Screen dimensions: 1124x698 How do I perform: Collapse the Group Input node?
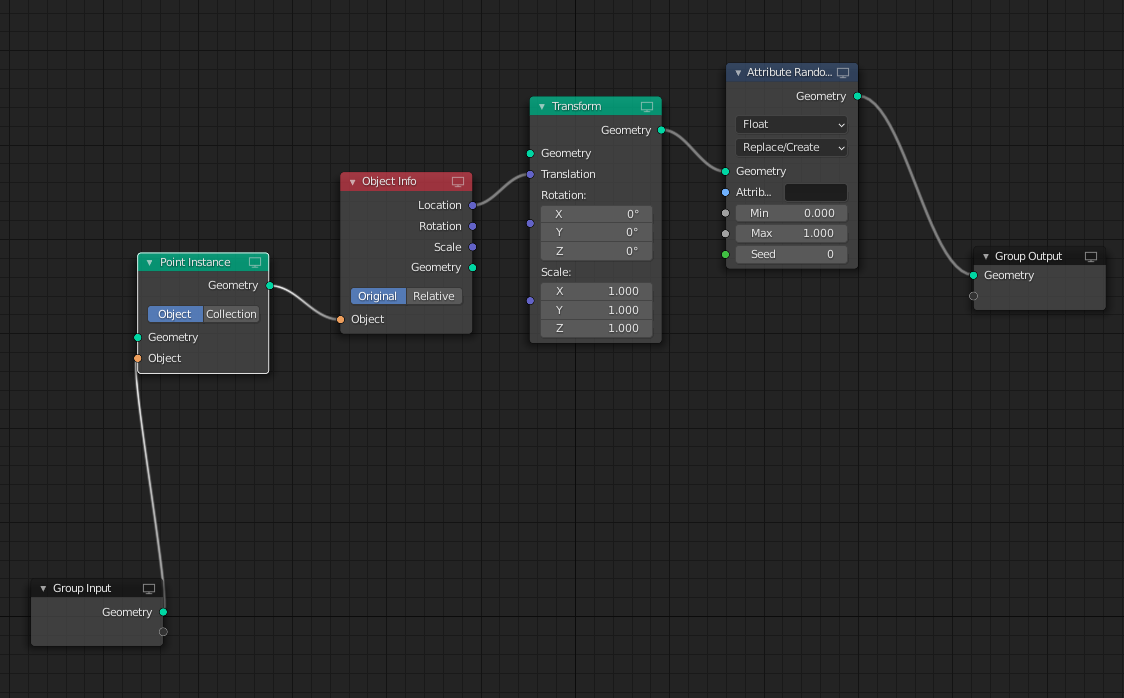pyautogui.click(x=43, y=588)
